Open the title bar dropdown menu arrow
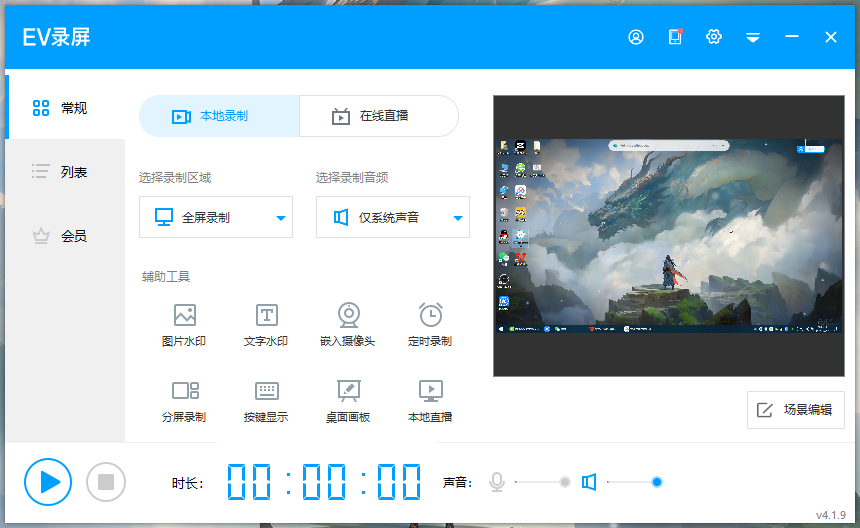 (x=752, y=37)
